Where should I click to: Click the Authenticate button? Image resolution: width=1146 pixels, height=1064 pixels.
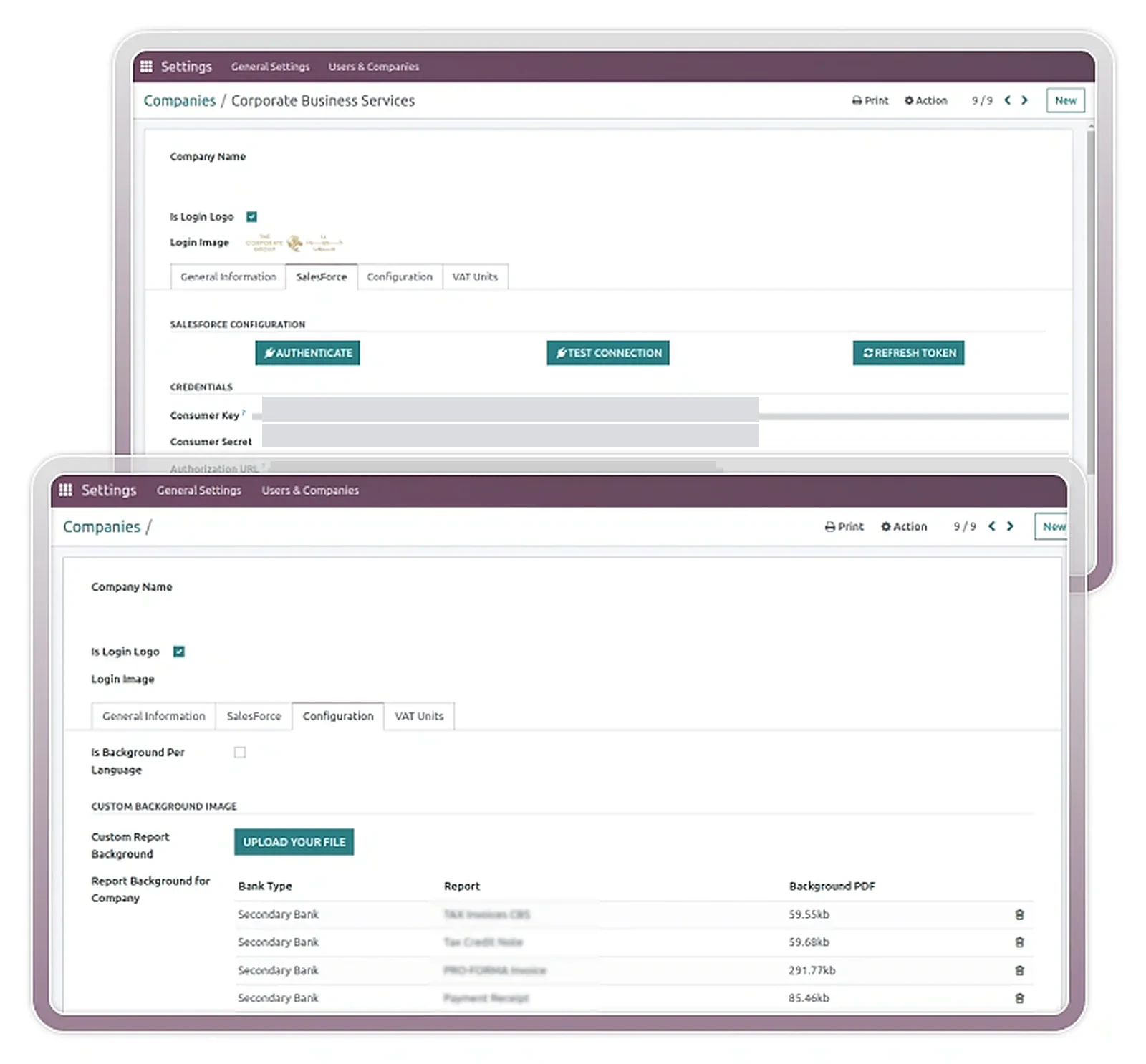(x=307, y=353)
